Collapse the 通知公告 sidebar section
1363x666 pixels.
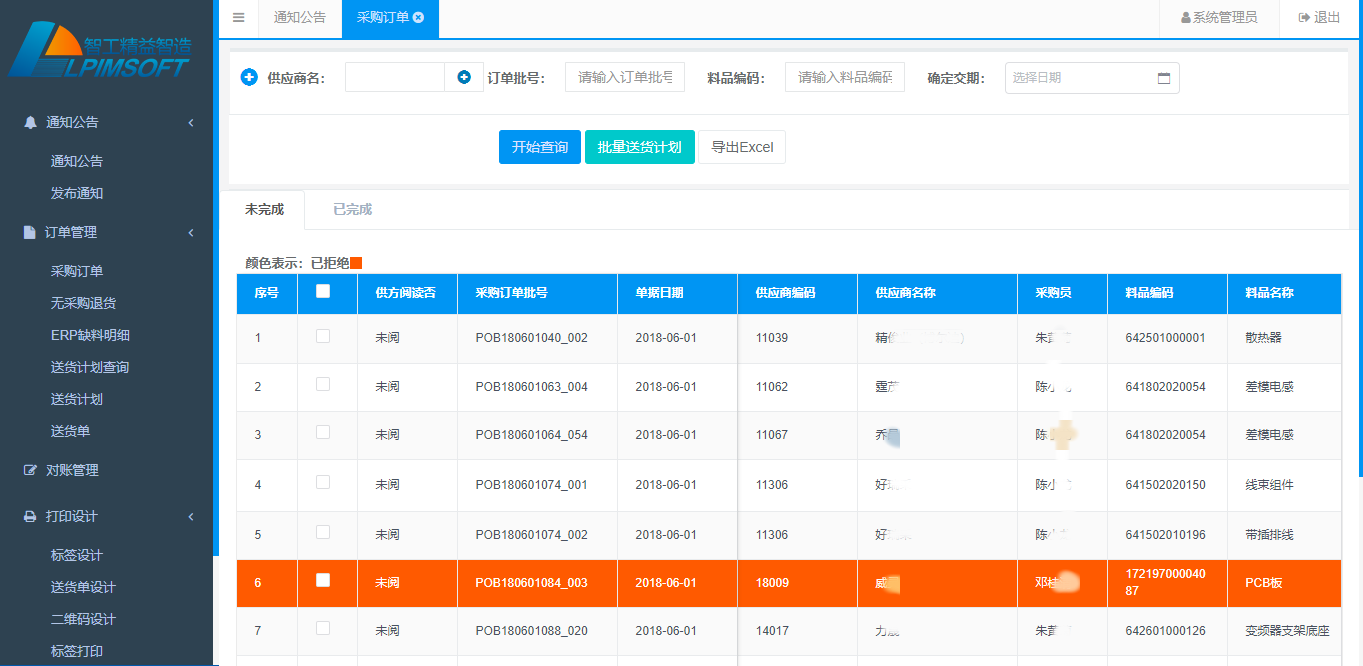pos(190,123)
